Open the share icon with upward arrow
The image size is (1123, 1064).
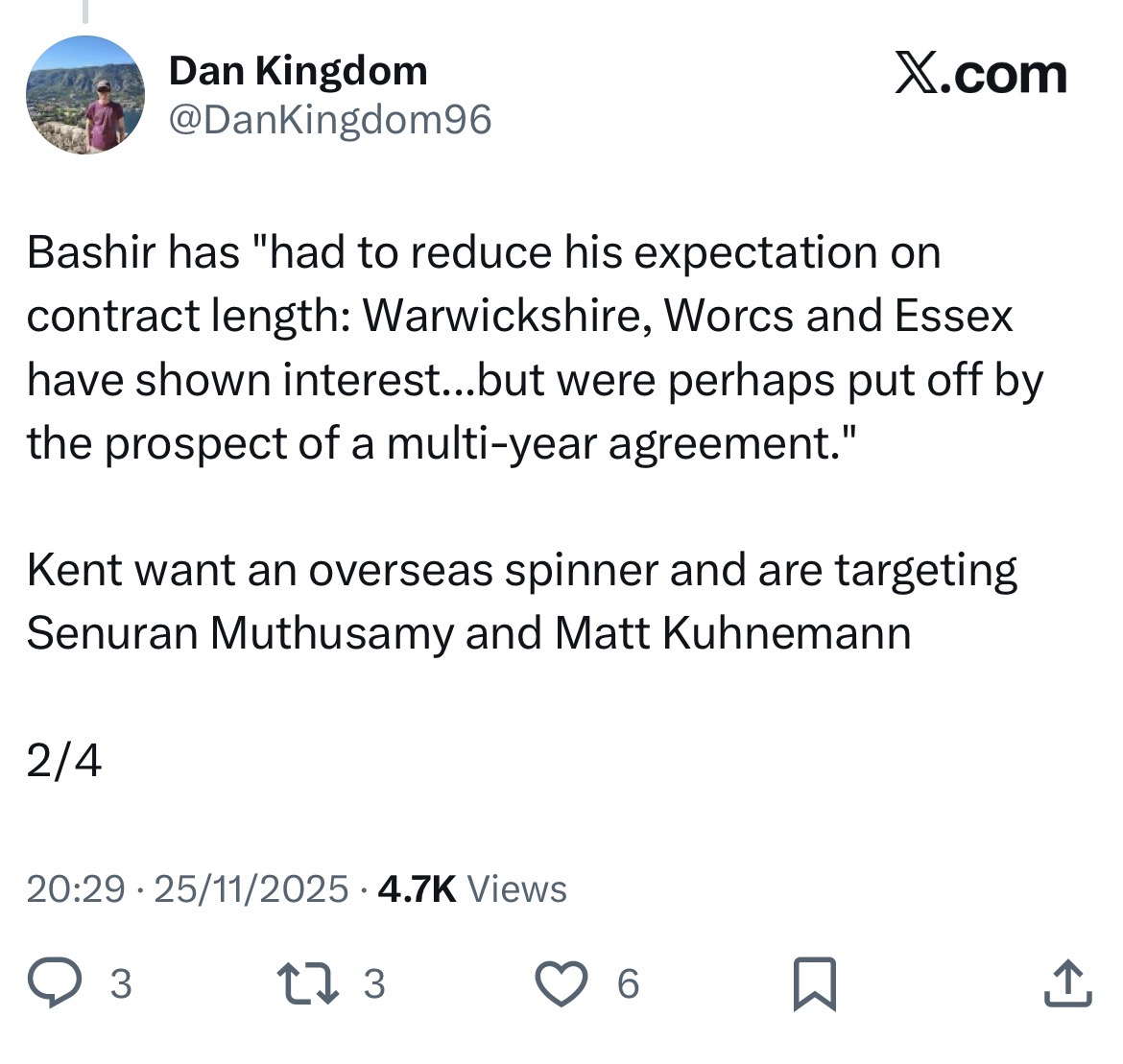click(1067, 983)
